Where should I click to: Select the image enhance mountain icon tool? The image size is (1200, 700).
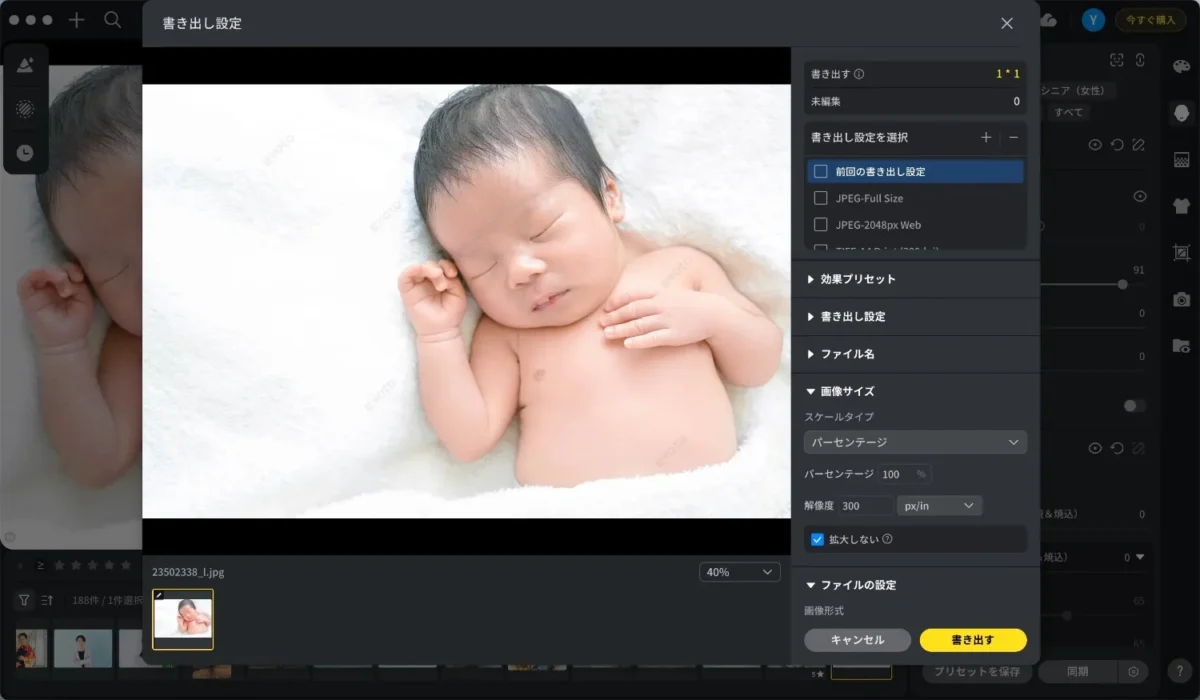tap(26, 65)
